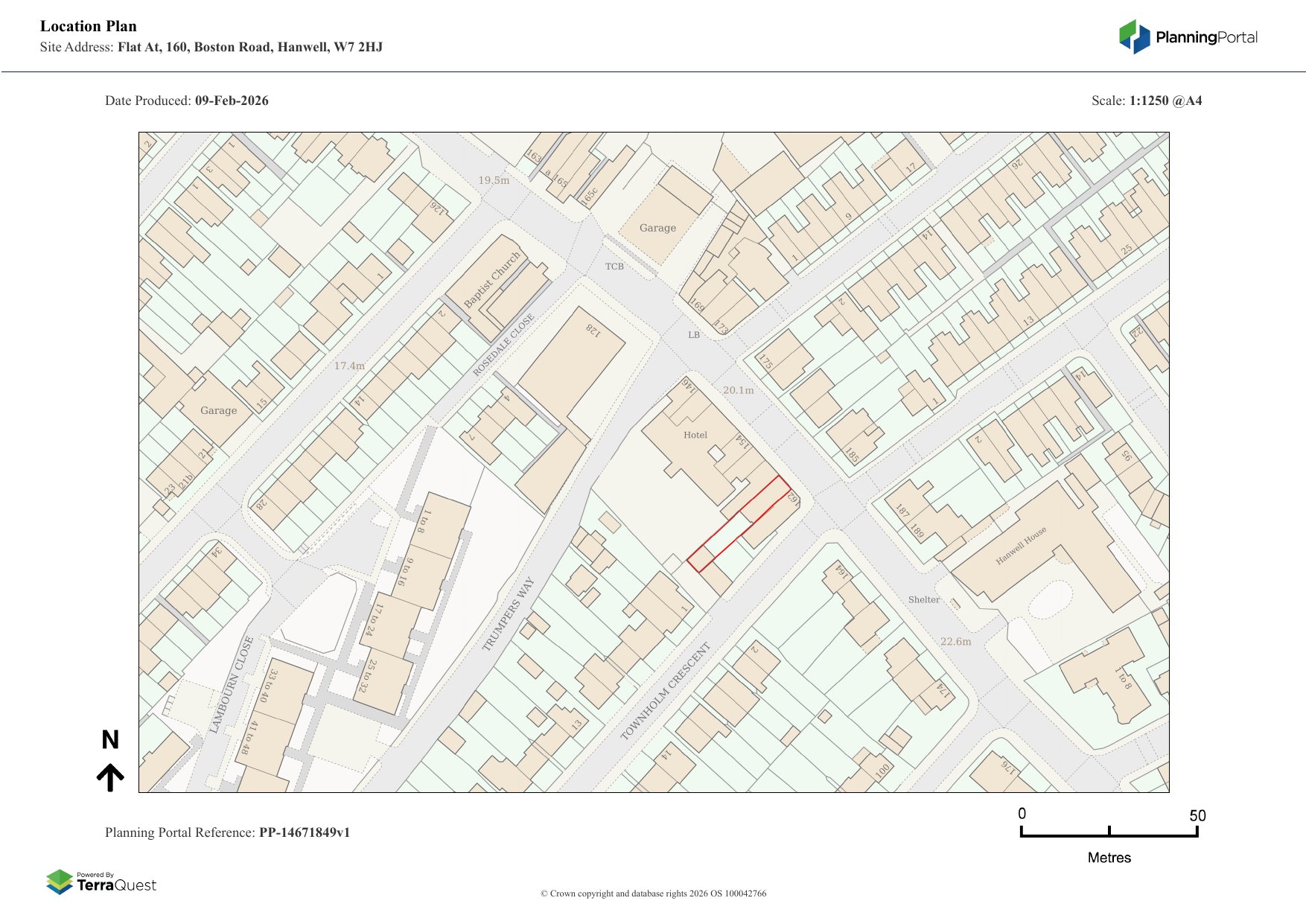This screenshot has height=924, width=1306.
Task: Click the Planning Portal Reference PP-14671849v1
Action: [x=227, y=832]
